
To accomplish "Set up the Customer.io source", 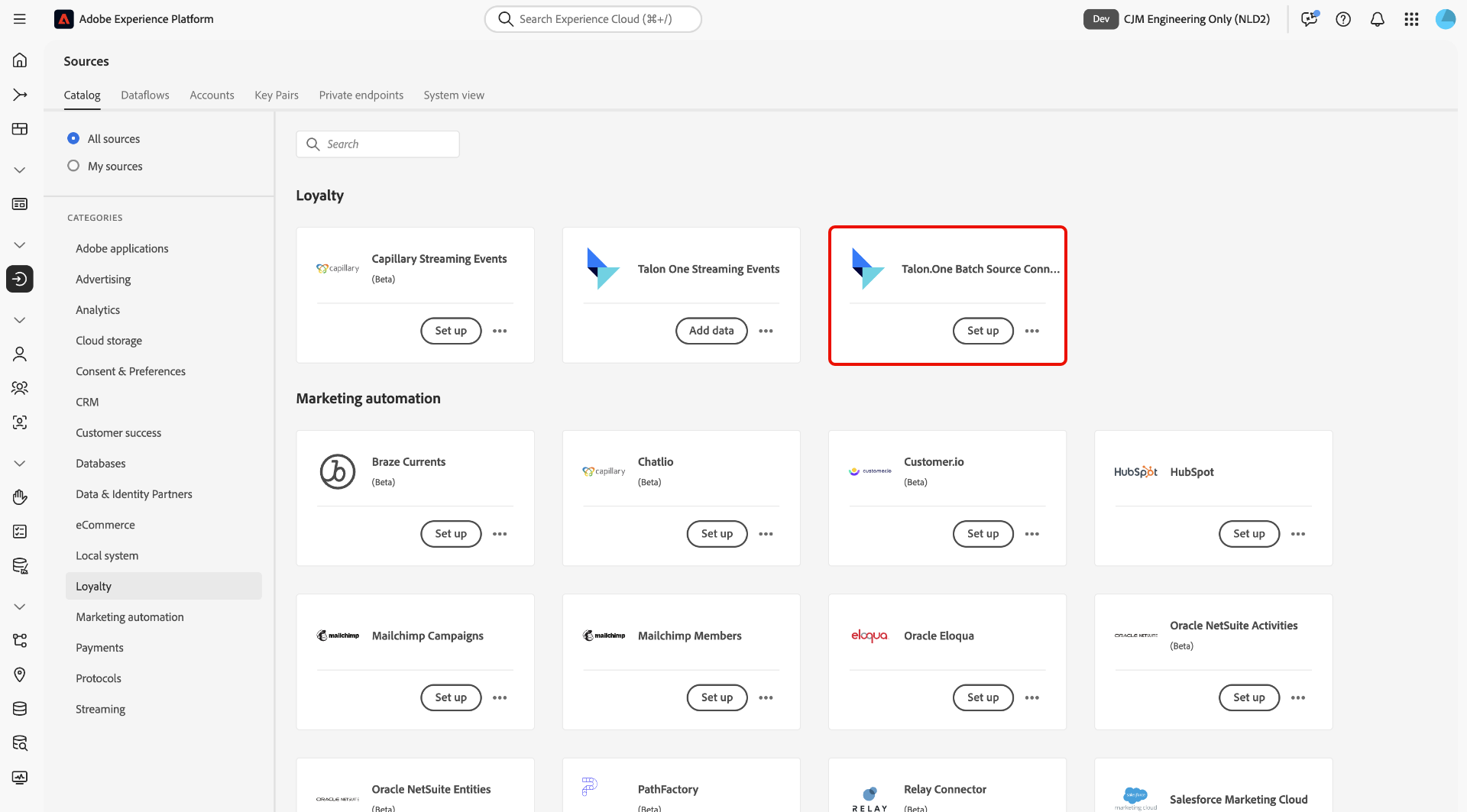I will coord(983,534).
